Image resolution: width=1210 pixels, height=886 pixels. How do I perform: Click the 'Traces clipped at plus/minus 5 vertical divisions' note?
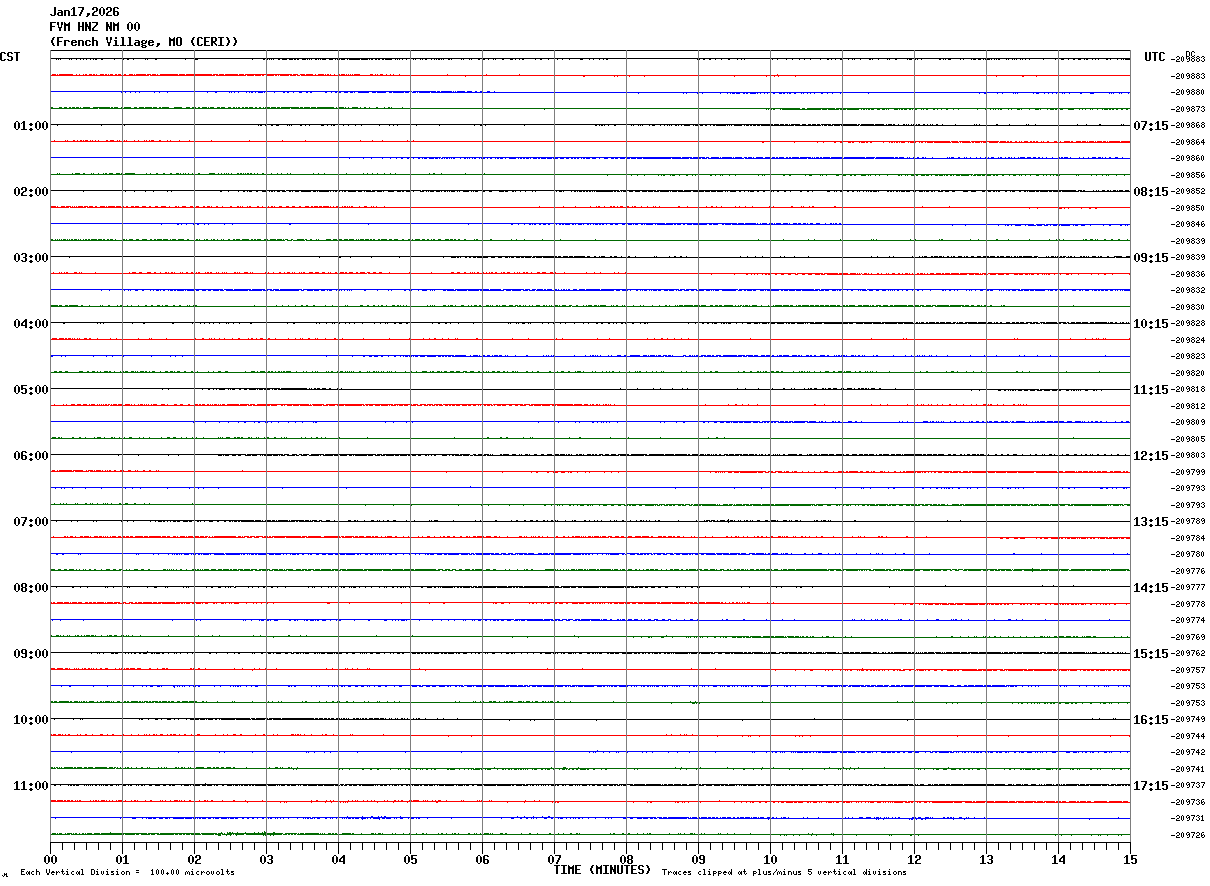[x=784, y=873]
